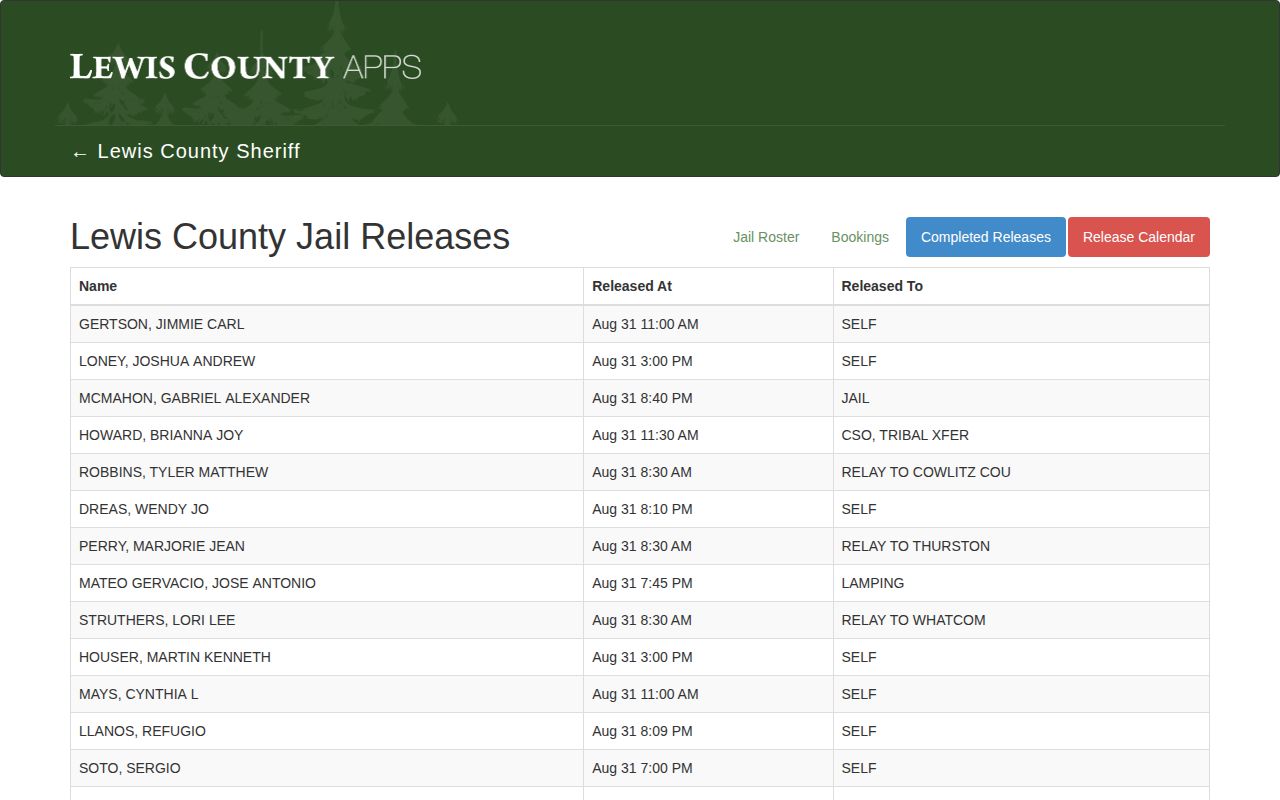
Task: Select name MCMAHON, GABRIEL ALEXANDER
Action: (194, 398)
